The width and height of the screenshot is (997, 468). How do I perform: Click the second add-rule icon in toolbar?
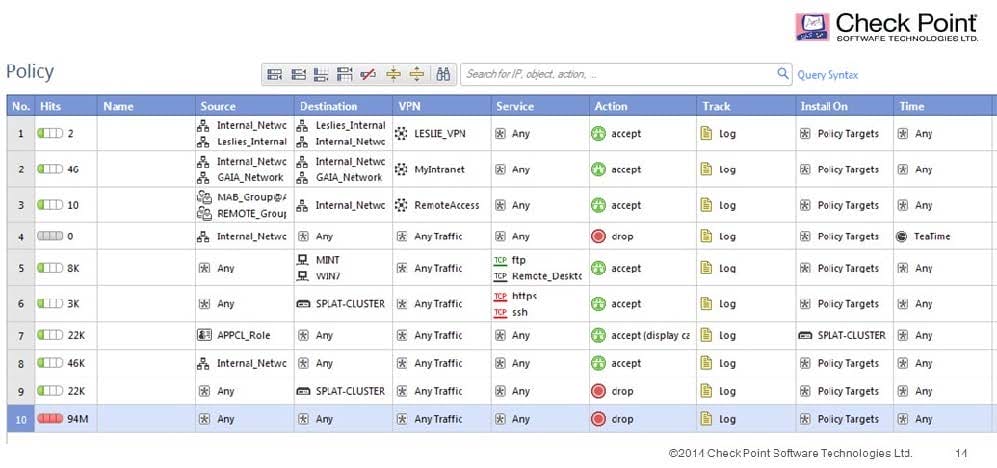(x=298, y=74)
